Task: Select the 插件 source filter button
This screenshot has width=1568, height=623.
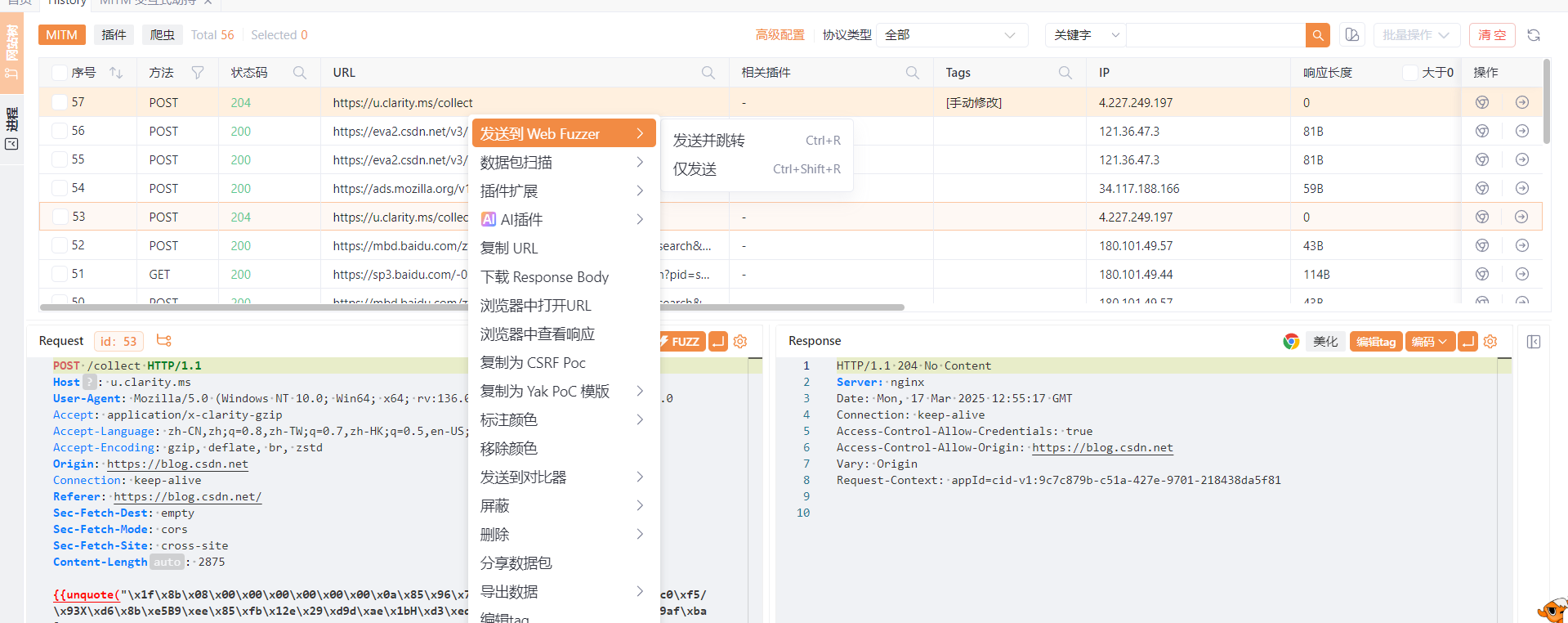Action: point(114,34)
